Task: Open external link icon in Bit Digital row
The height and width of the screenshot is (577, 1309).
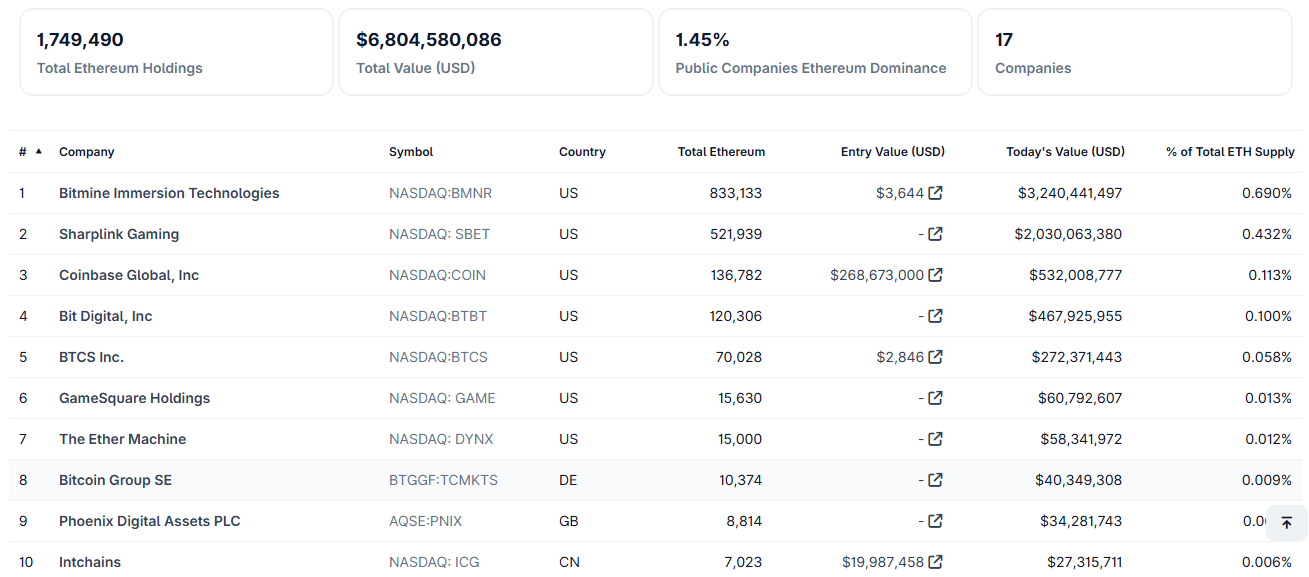Action: click(x=936, y=316)
